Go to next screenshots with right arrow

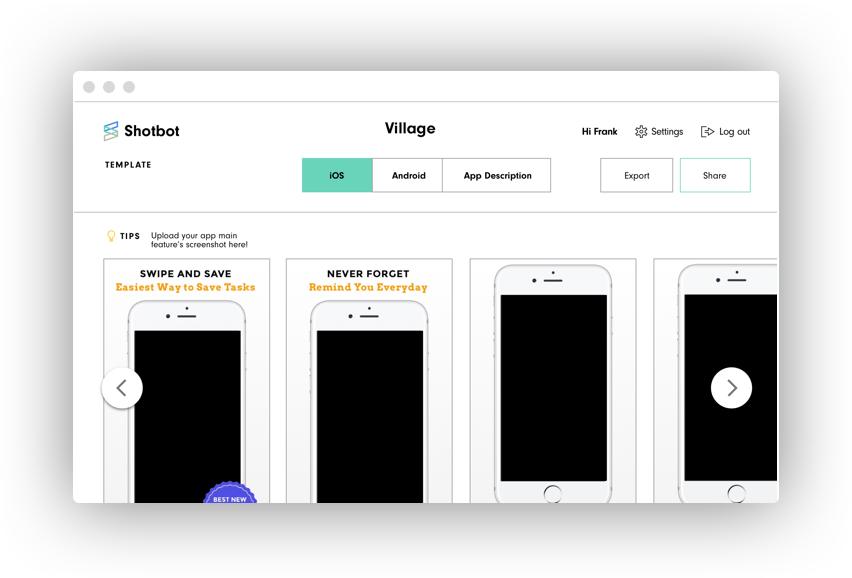(x=731, y=388)
